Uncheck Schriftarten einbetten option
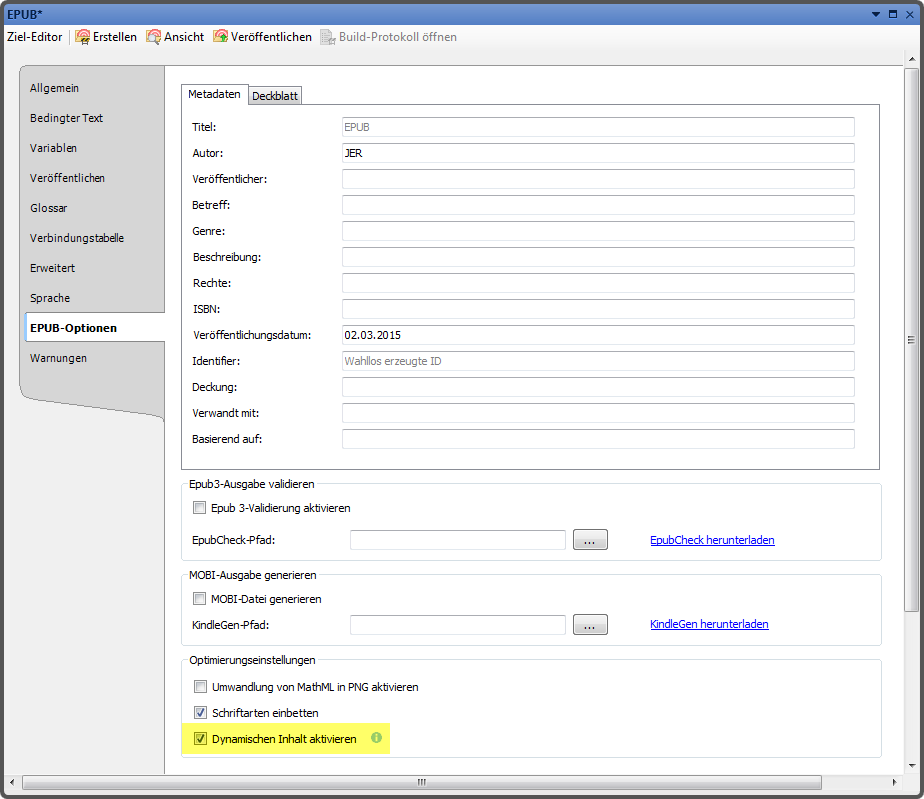924x799 pixels. (x=199, y=713)
